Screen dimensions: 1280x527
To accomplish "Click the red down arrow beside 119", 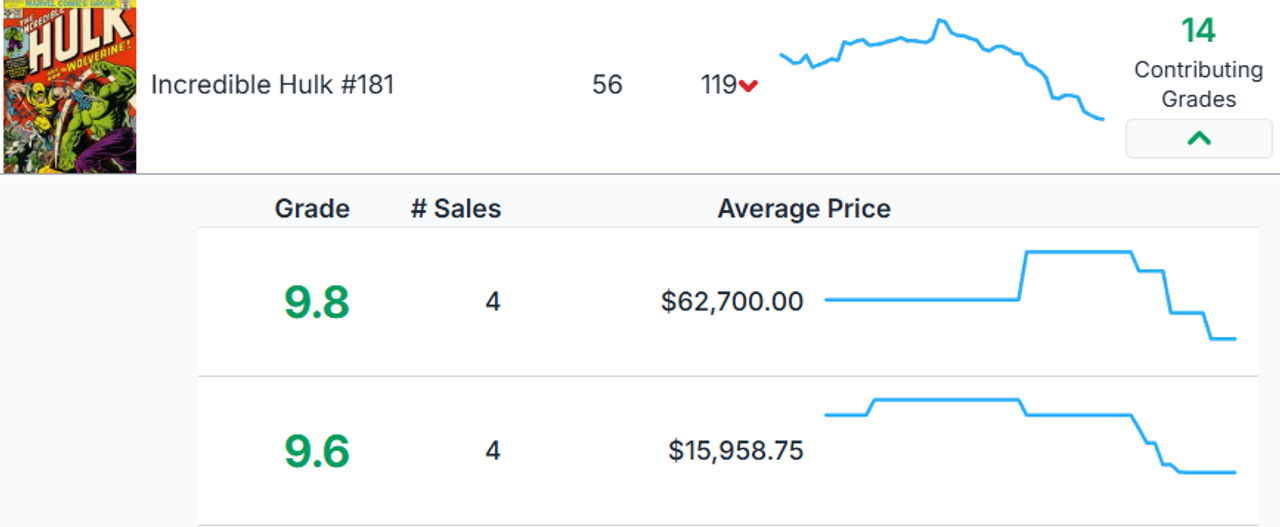I will tap(748, 86).
